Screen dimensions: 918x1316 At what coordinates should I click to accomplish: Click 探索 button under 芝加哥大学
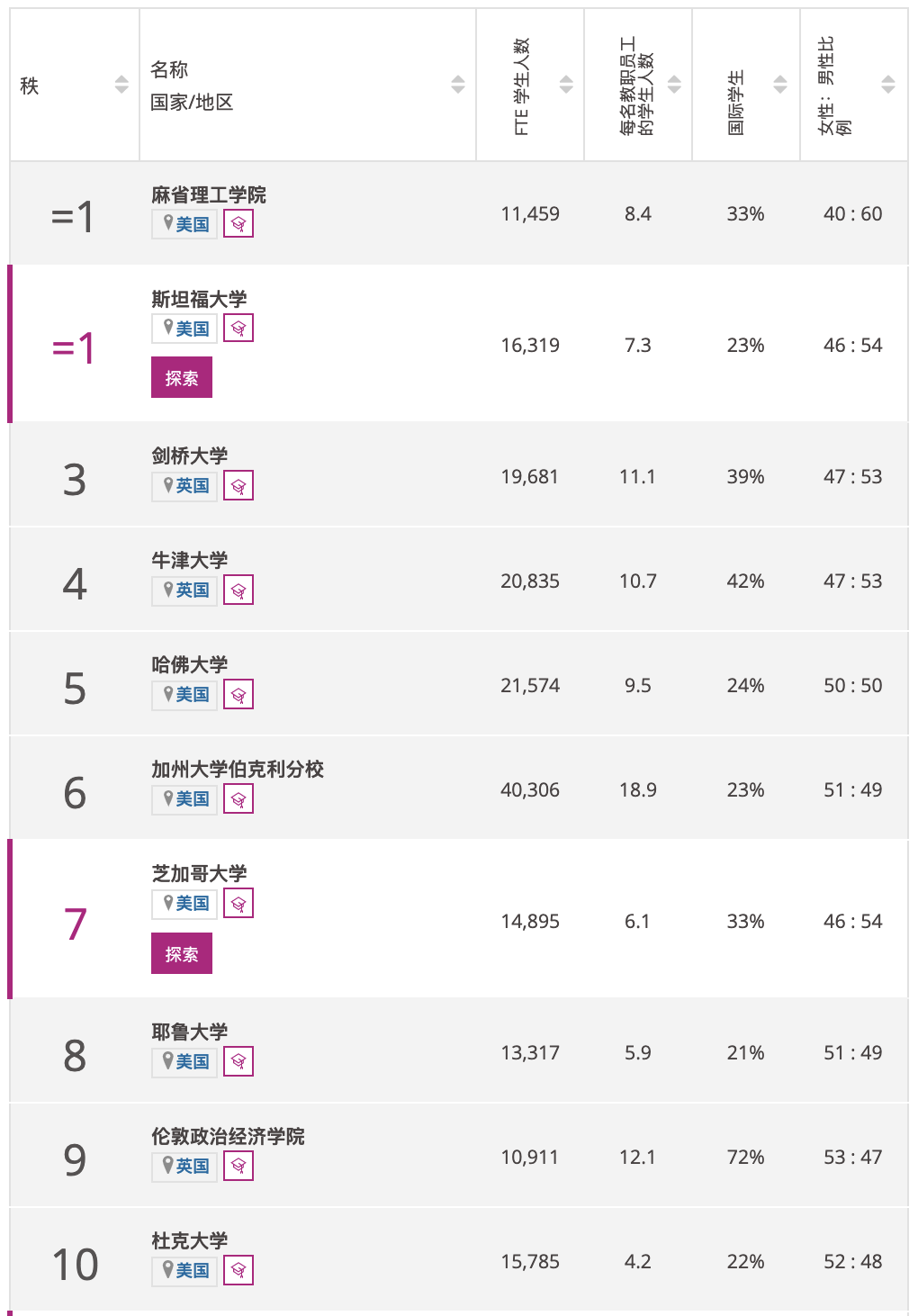[182, 953]
